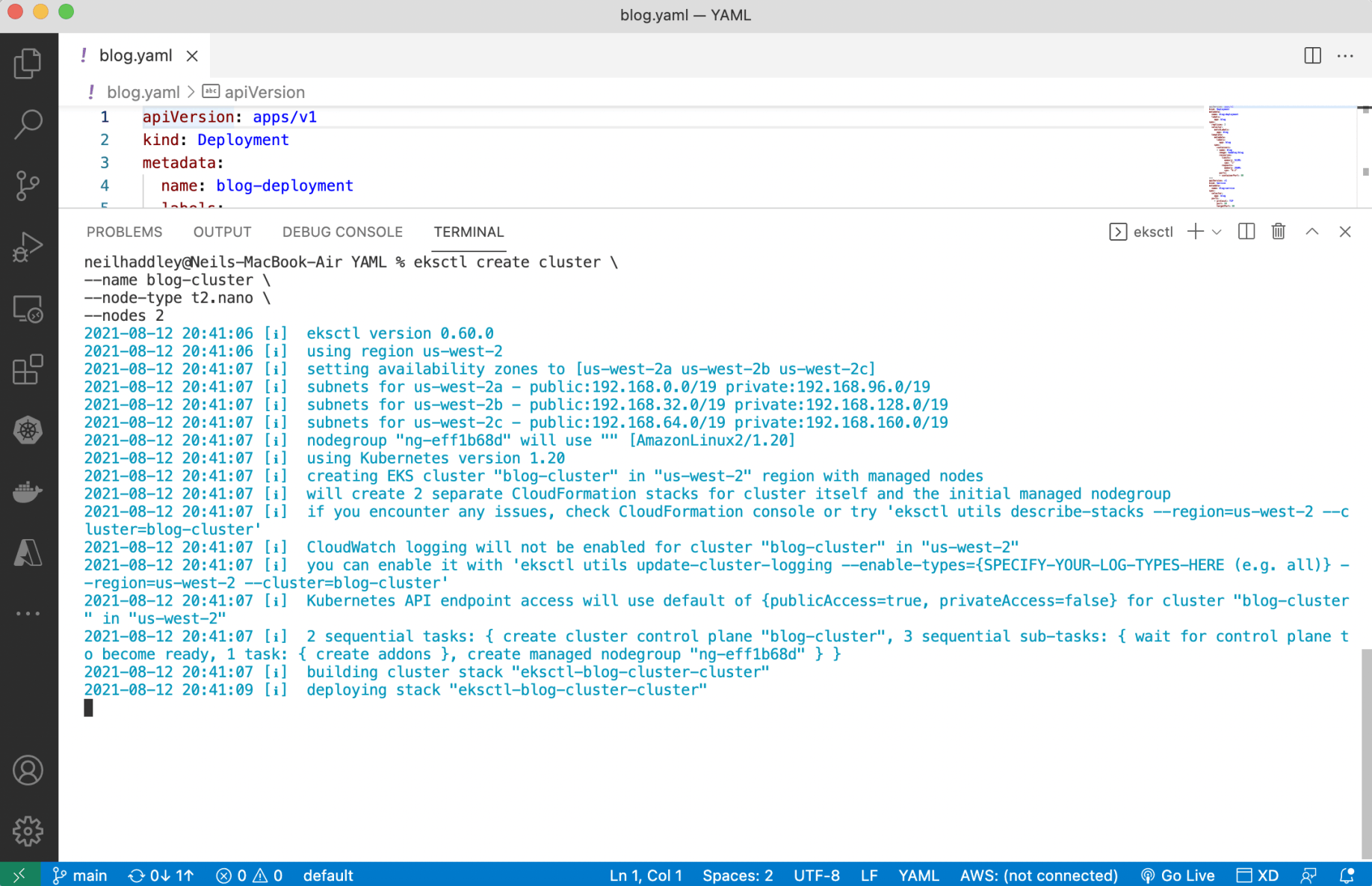Click Go Live in status bar
1372x886 pixels.
[x=1178, y=875]
